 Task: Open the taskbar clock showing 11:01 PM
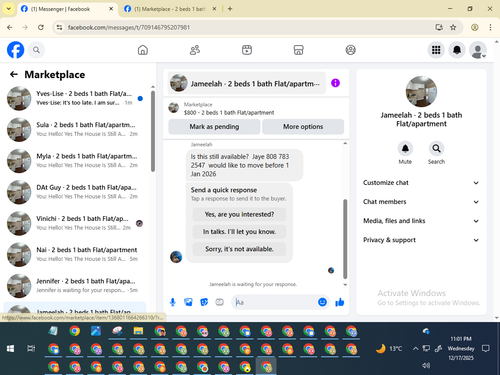(x=461, y=348)
